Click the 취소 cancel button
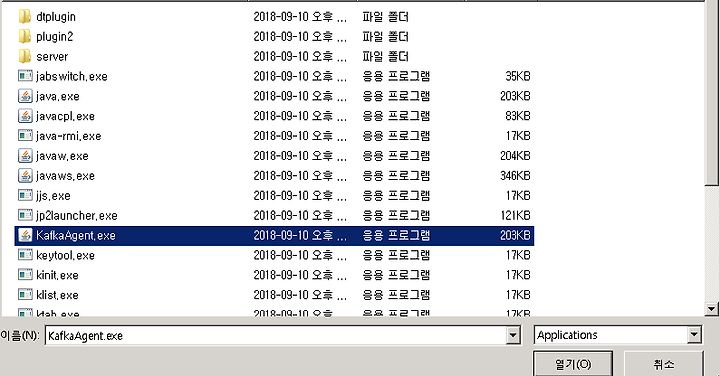This screenshot has width=720, height=376. pyautogui.click(x=664, y=364)
